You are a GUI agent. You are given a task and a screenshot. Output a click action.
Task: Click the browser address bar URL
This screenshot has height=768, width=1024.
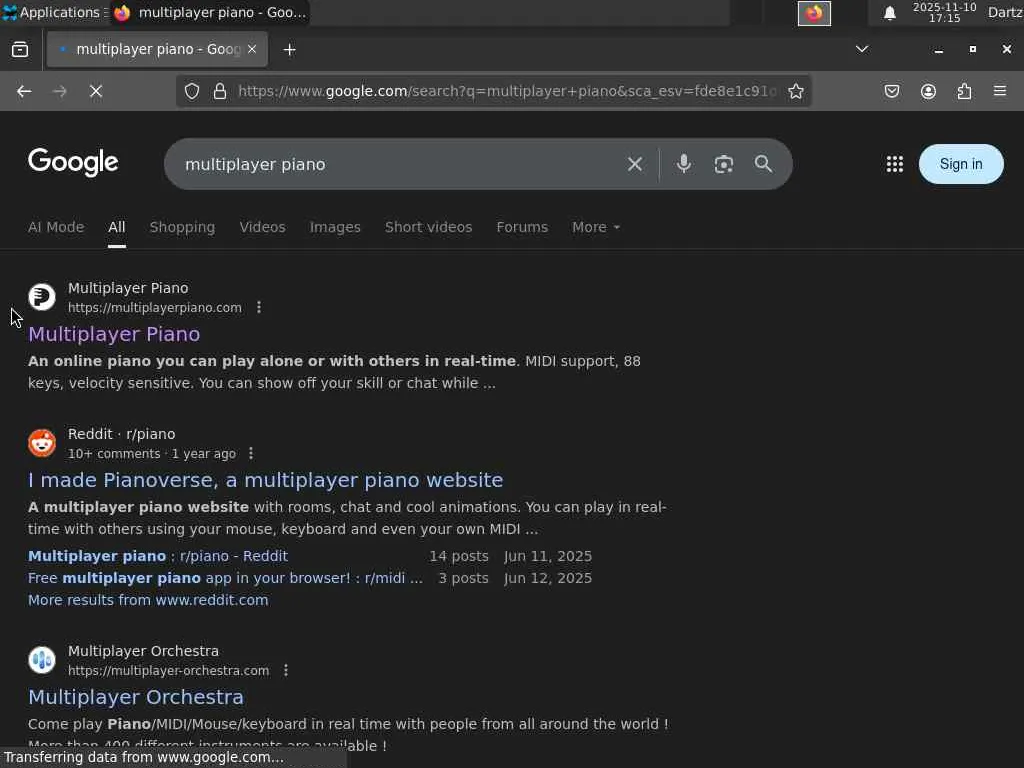[507, 91]
